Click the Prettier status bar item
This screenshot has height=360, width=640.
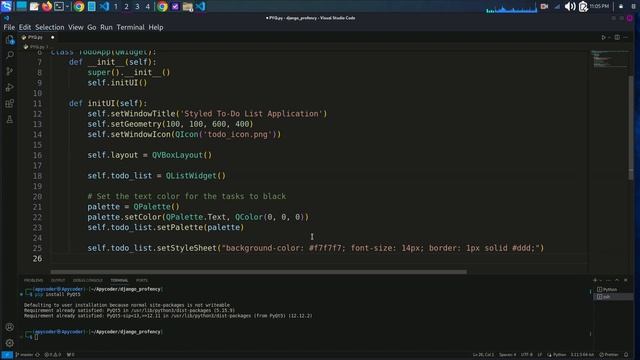click(x=609, y=355)
